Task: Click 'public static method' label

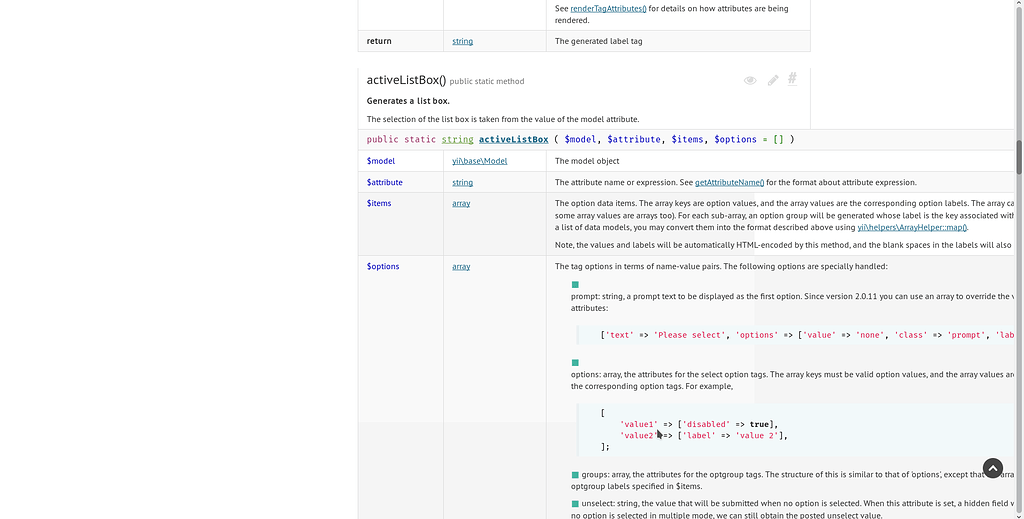Action: (487, 82)
